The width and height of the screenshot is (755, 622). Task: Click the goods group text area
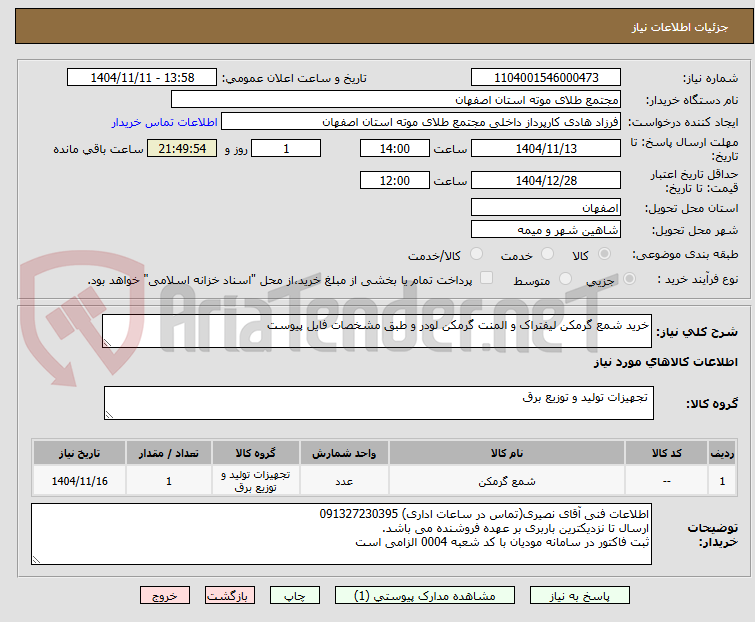tap(379, 403)
